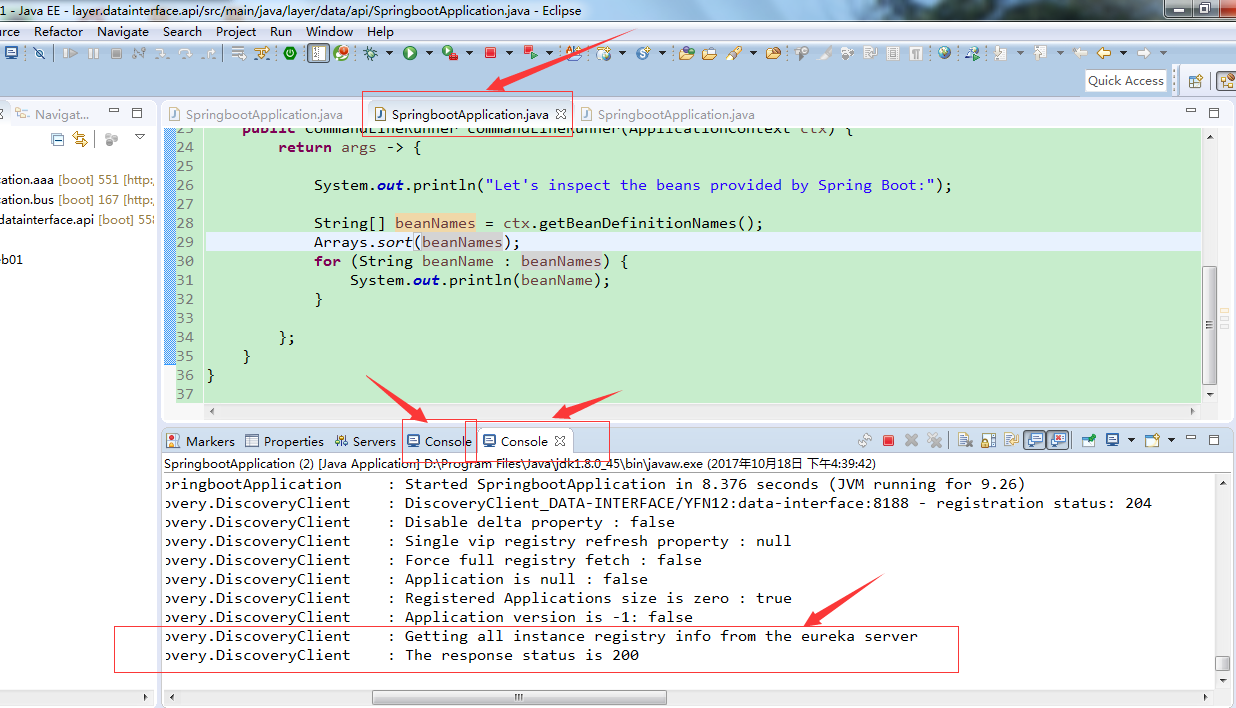Toggle Show Console When Standard Out Changes
Screen dimensions: 1236x708
coord(1034,440)
